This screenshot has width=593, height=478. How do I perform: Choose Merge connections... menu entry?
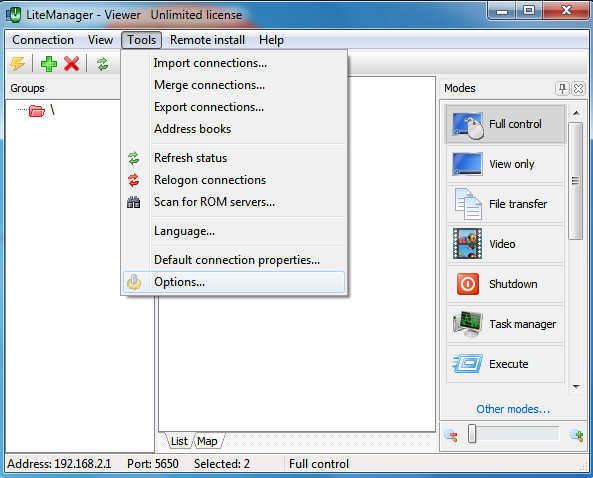pyautogui.click(x=233, y=85)
